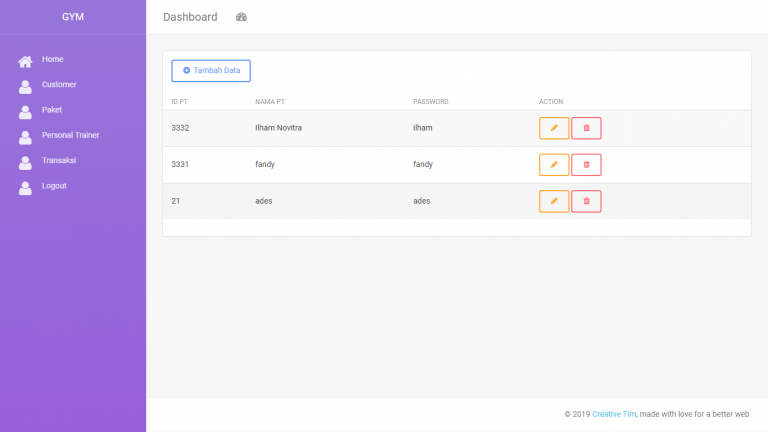
Task: Click the edit pencil for ades row
Action: click(x=554, y=201)
